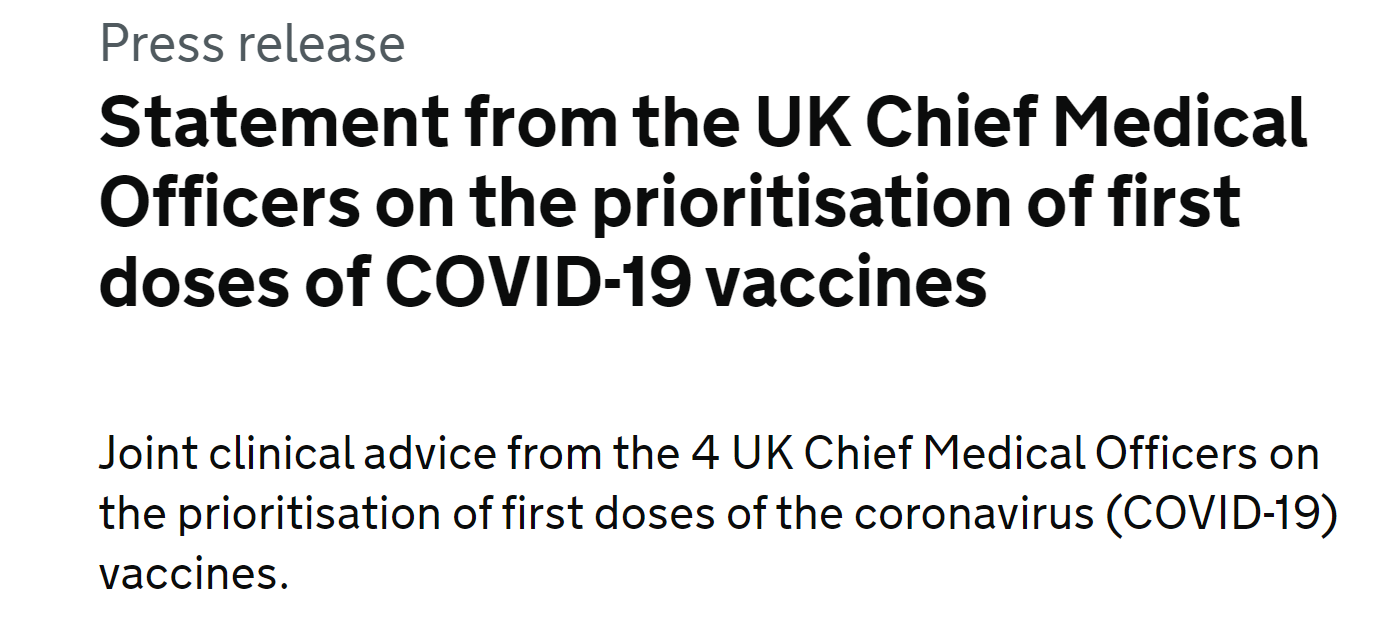The height and width of the screenshot is (627, 1376).
Task: Click the word "Joint" in the summary
Action: pyautogui.click(x=147, y=455)
